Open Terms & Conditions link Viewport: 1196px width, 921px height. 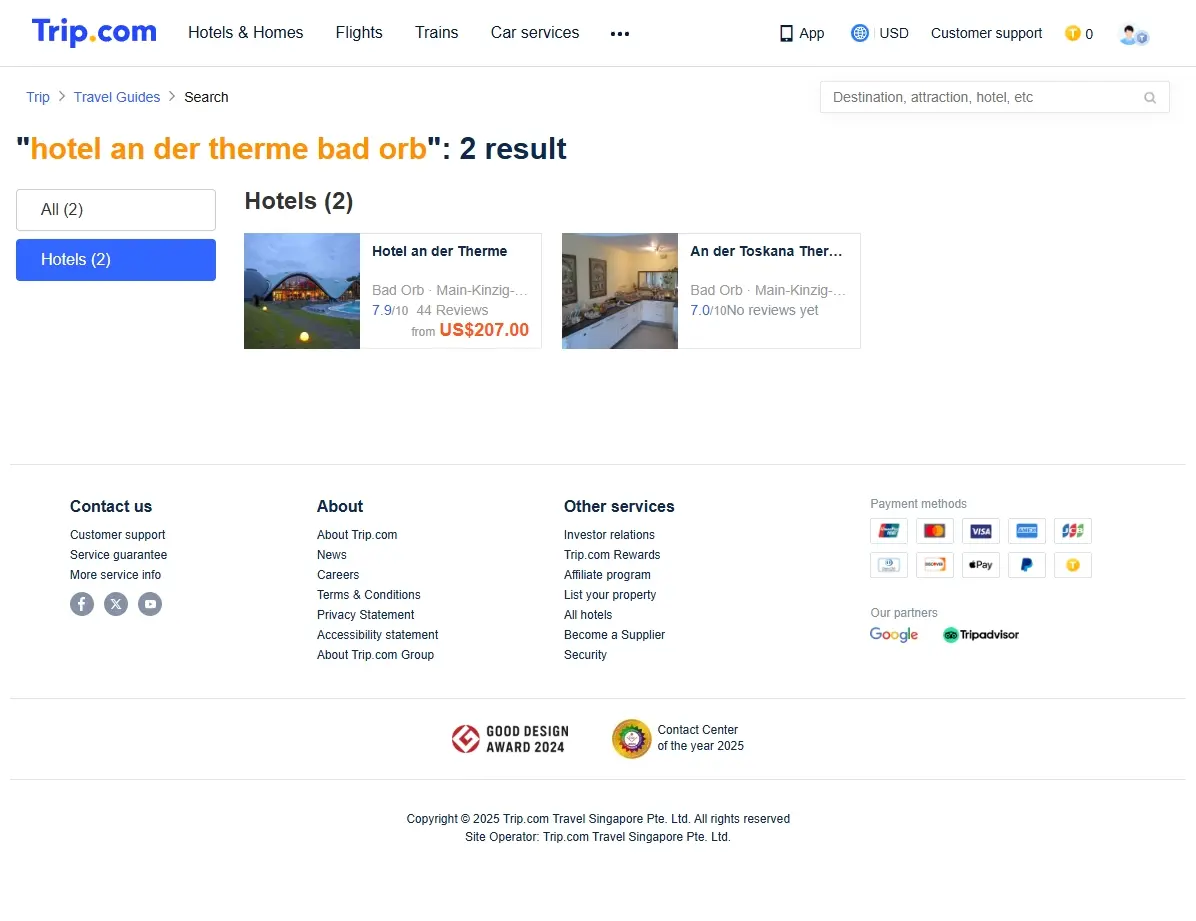[x=368, y=594]
